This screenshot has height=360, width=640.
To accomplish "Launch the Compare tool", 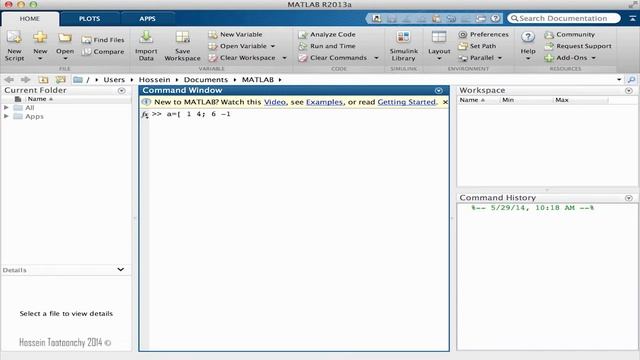I will point(103,51).
